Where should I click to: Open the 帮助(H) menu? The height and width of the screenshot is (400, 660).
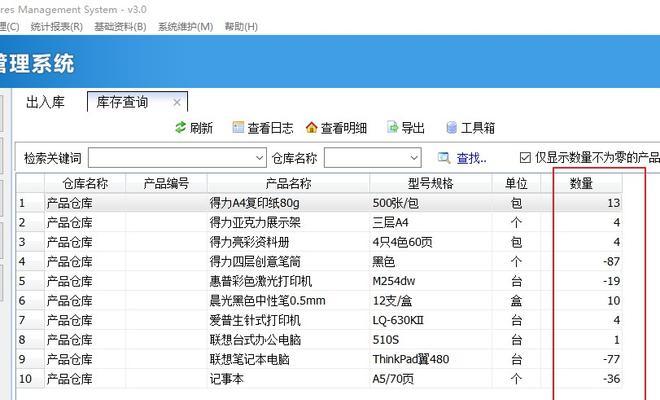tap(241, 27)
